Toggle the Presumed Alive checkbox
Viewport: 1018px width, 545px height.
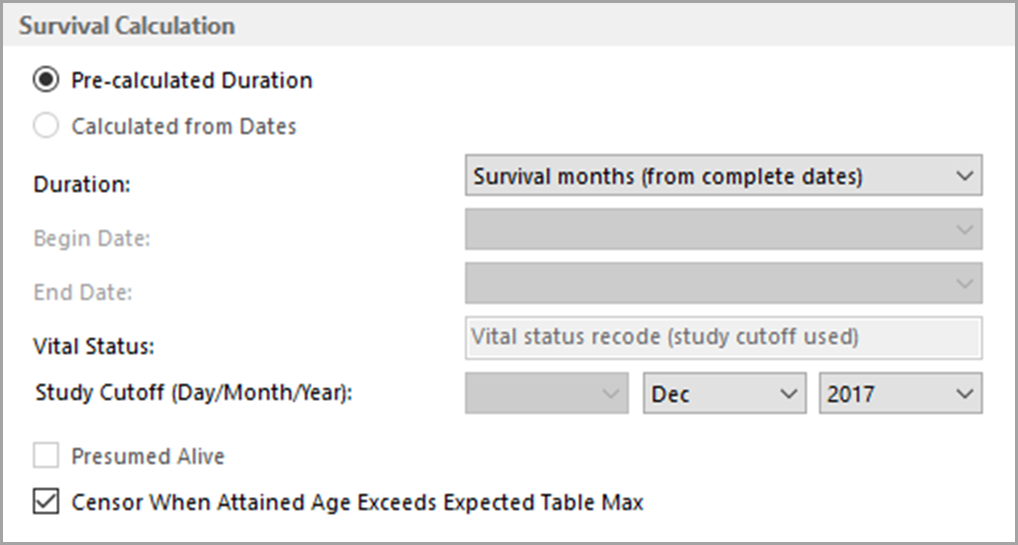point(46,457)
